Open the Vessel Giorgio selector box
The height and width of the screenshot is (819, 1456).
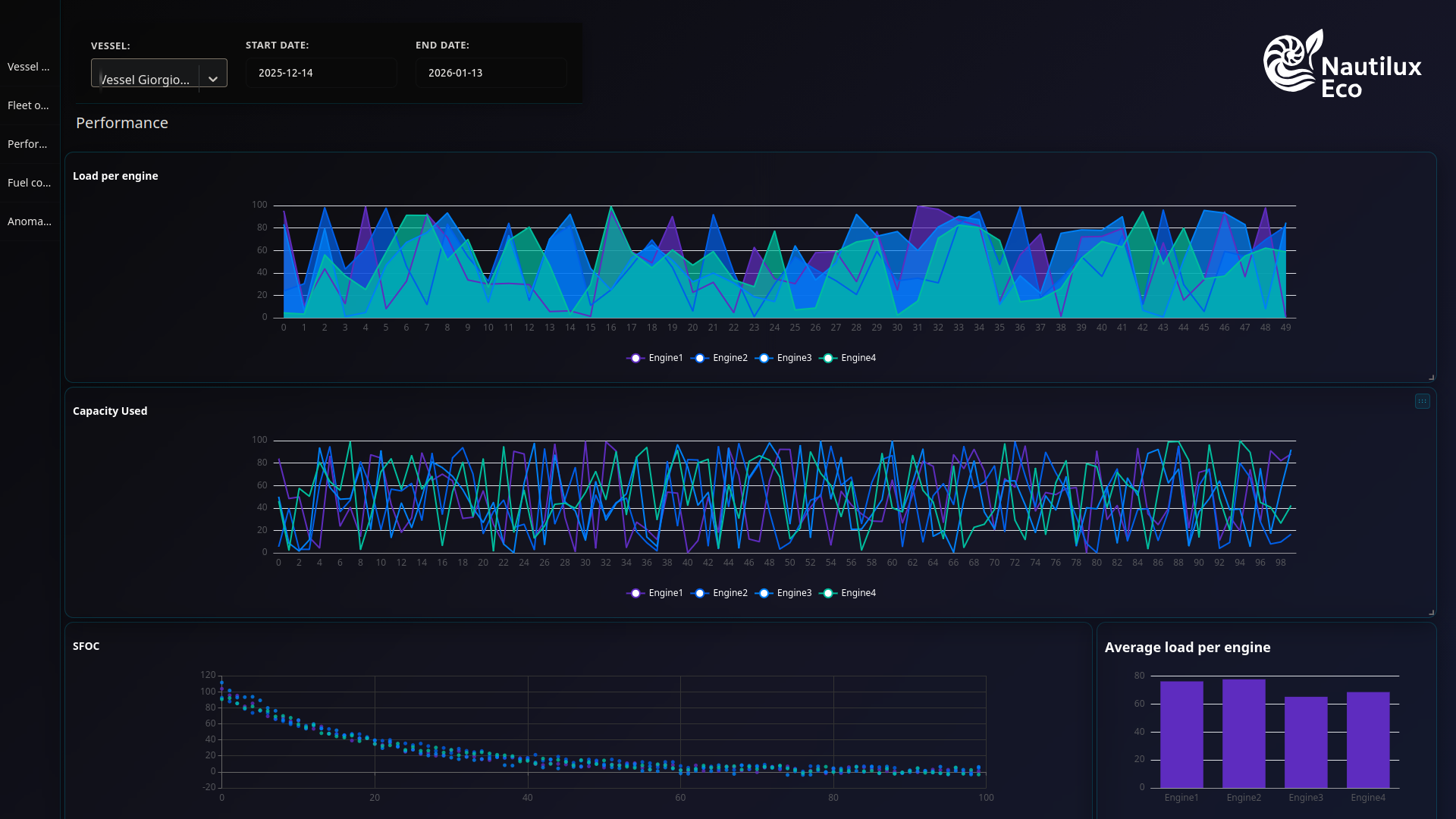(x=159, y=73)
